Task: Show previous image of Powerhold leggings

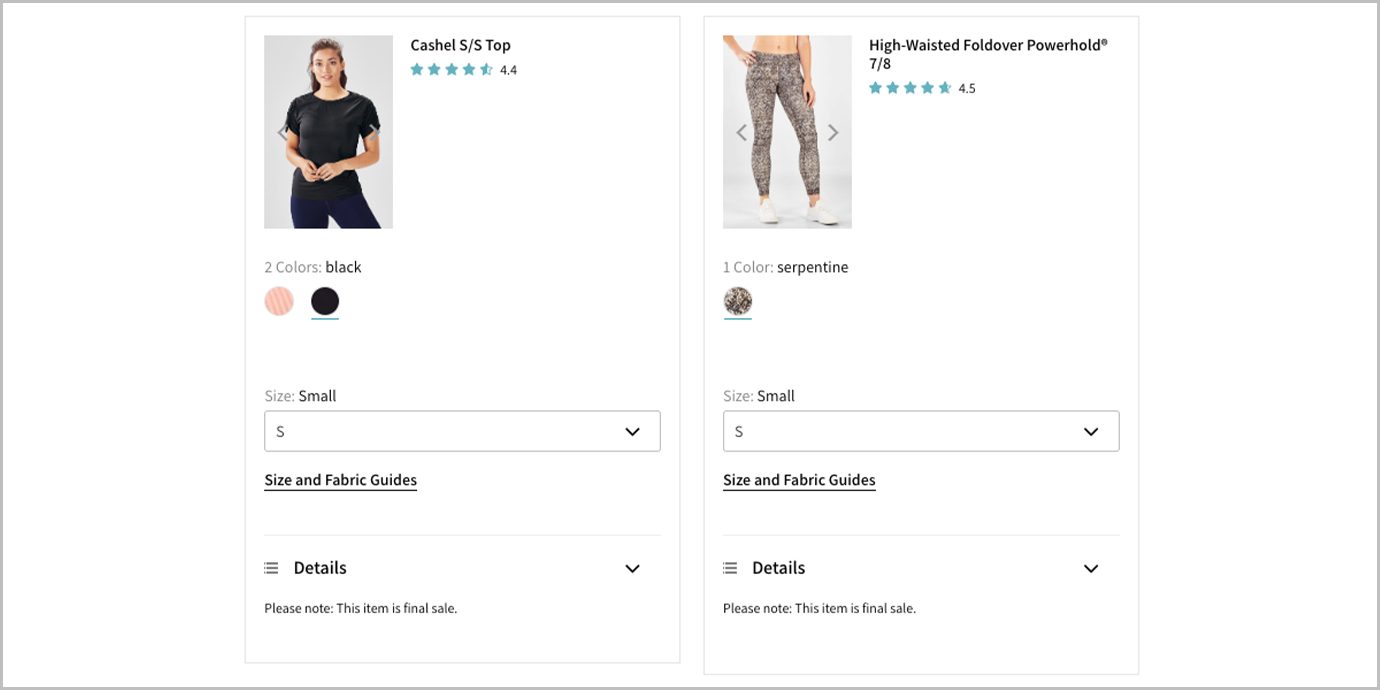Action: 741,132
